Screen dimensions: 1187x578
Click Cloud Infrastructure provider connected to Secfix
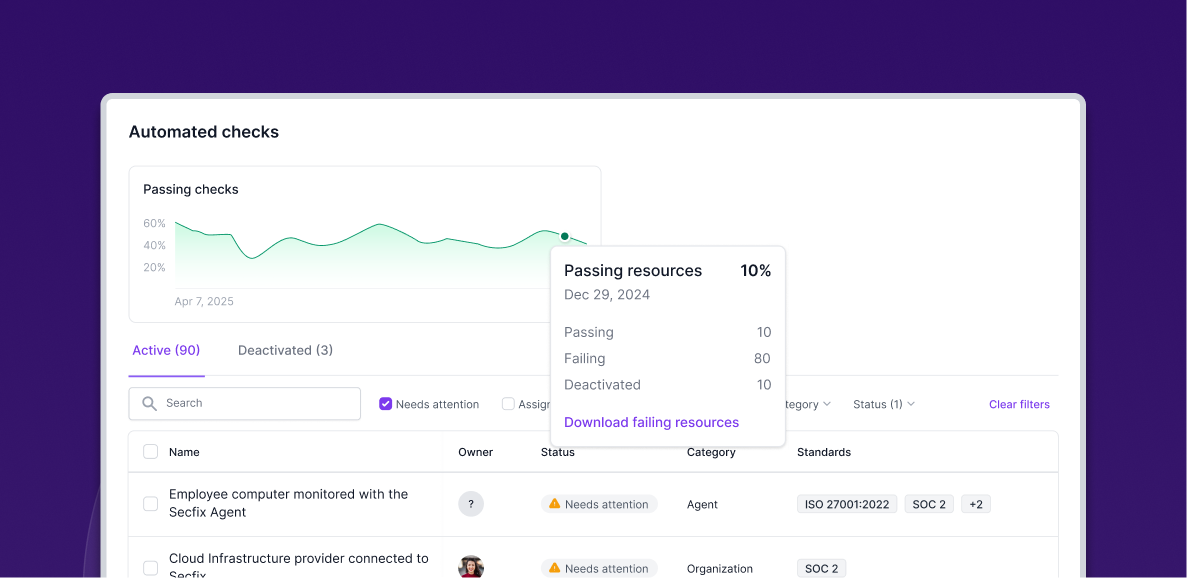point(298,567)
